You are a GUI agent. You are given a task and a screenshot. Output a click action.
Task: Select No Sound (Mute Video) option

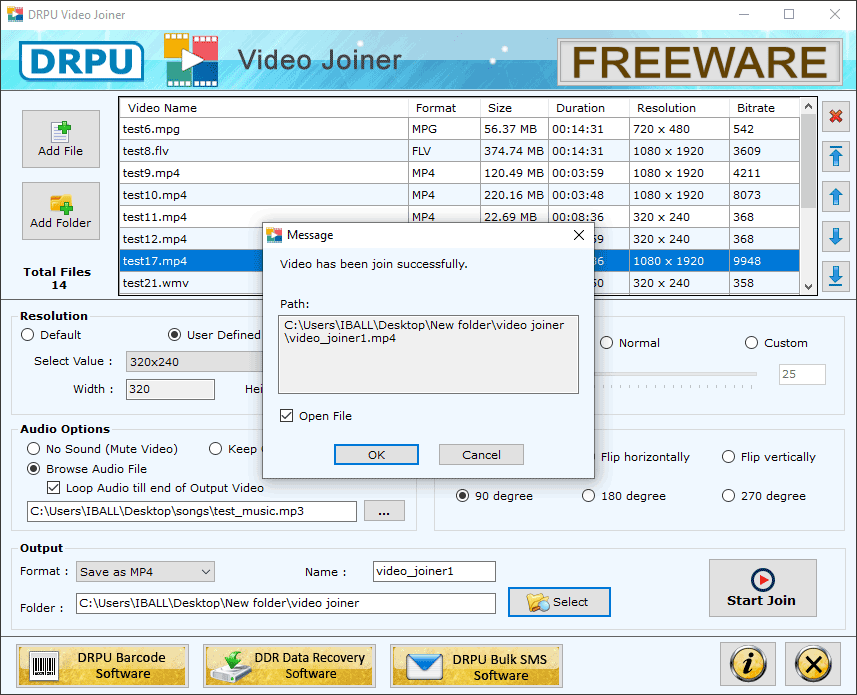pos(102,449)
